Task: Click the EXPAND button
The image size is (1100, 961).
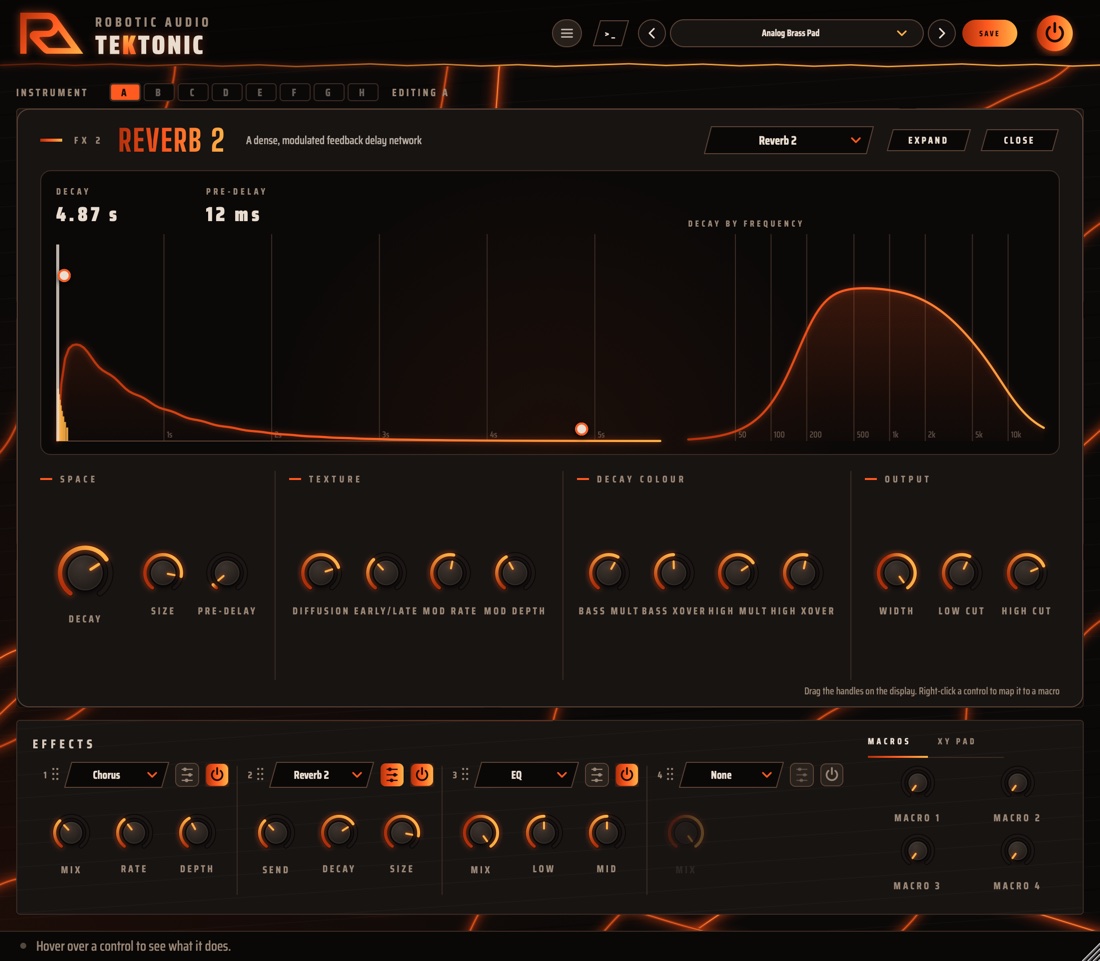Action: [928, 140]
